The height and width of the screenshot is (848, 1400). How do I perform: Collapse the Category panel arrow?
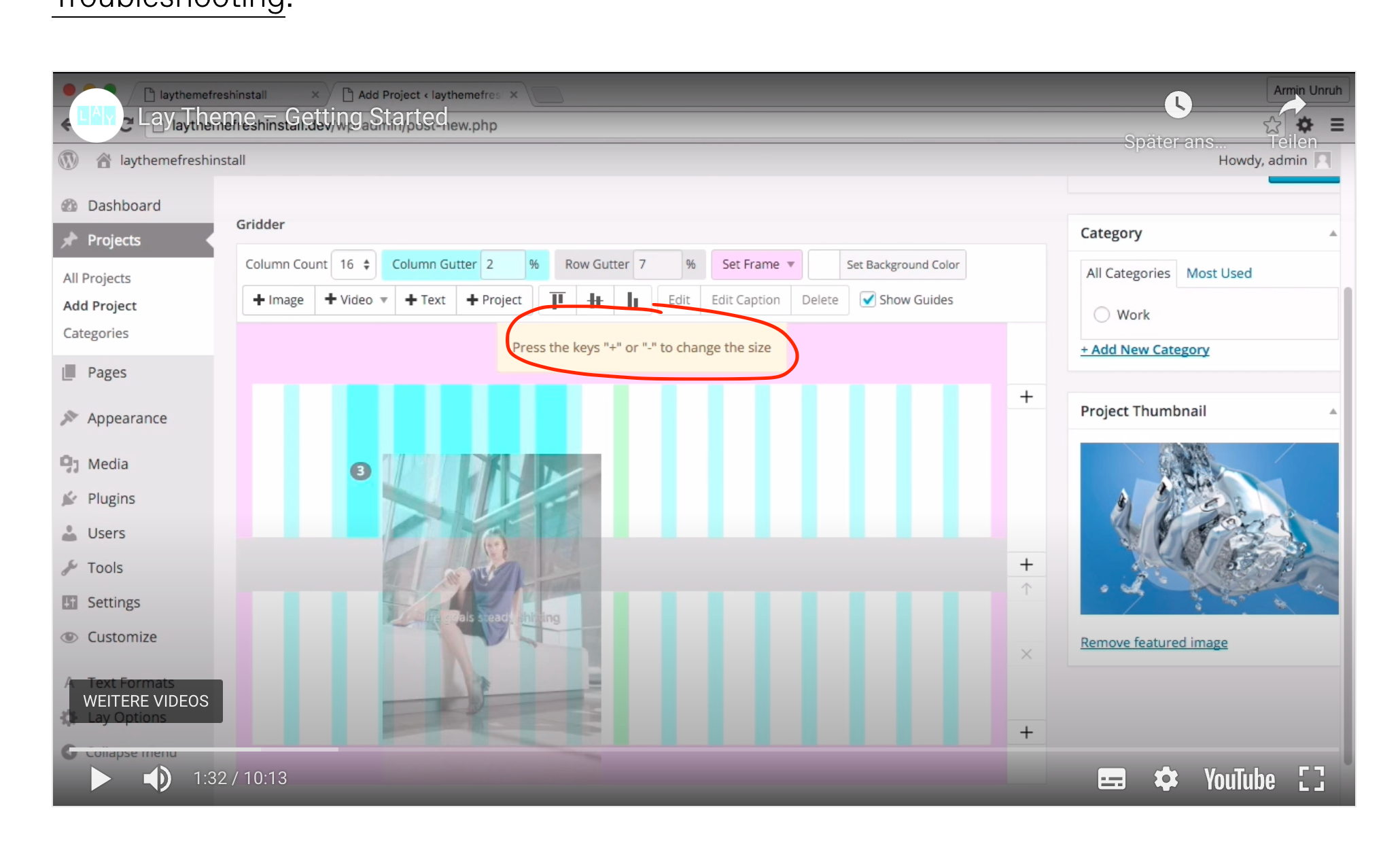pyautogui.click(x=1333, y=233)
